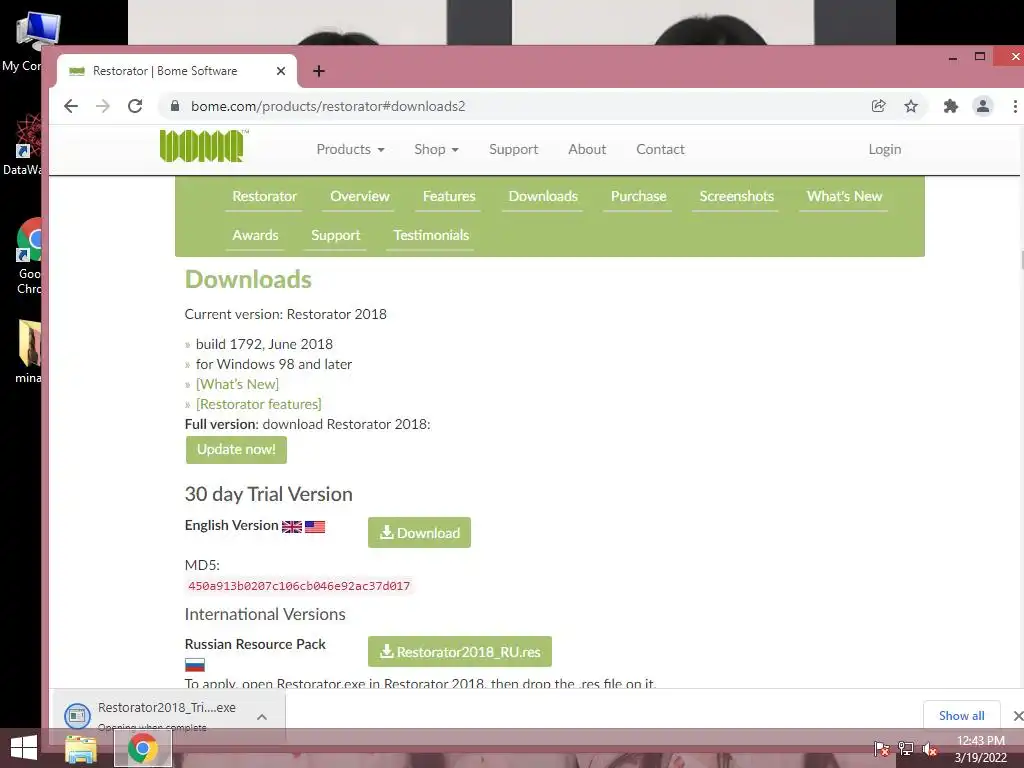Download the English trial version

(419, 533)
